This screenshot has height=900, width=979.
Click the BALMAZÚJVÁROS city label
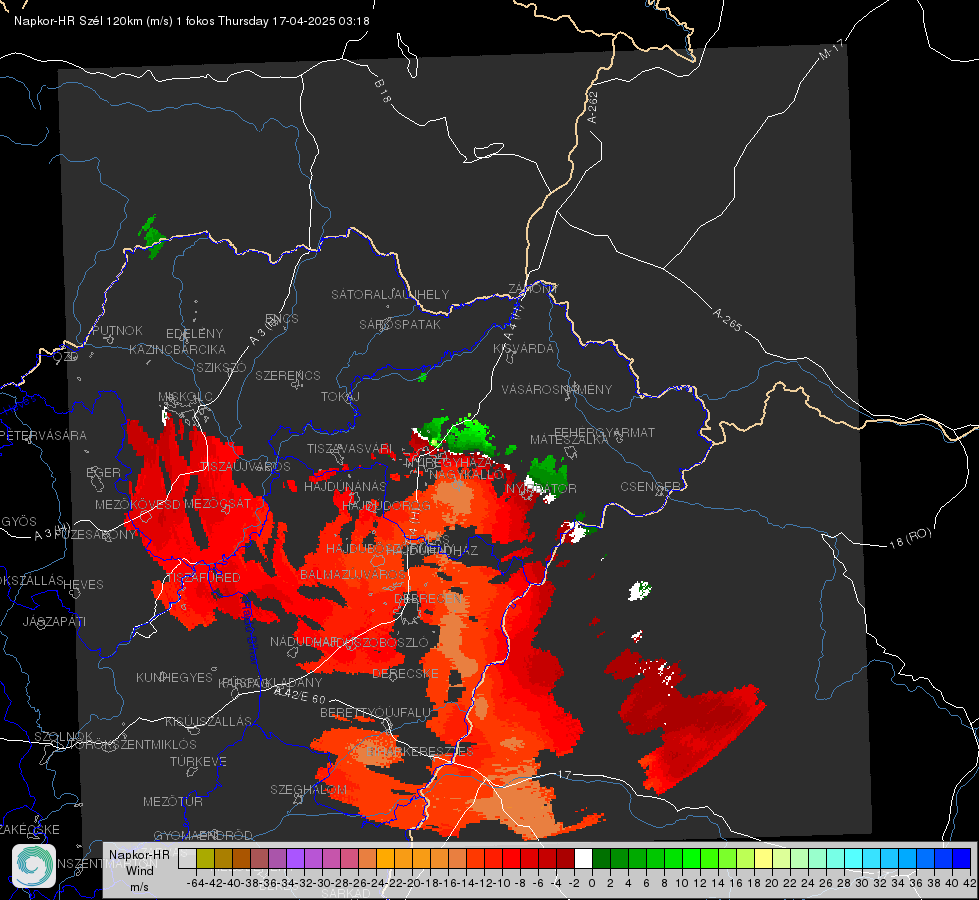pos(353,575)
